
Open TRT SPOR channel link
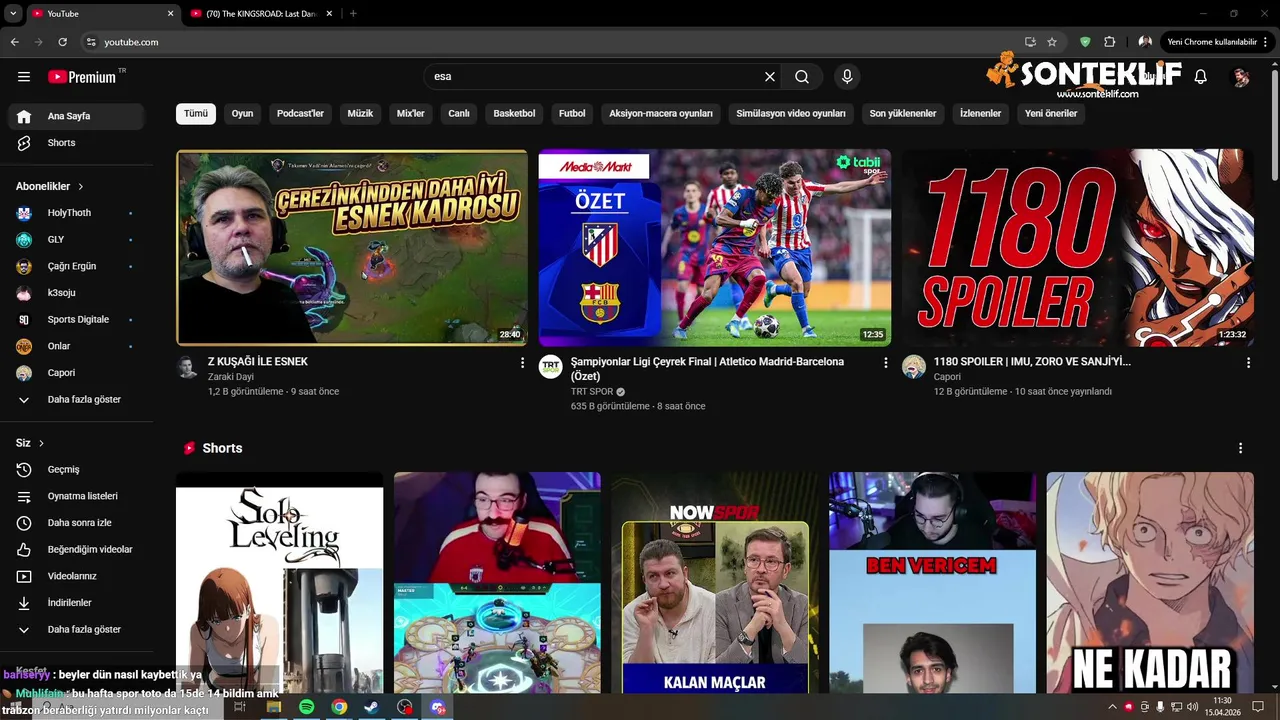click(x=592, y=392)
